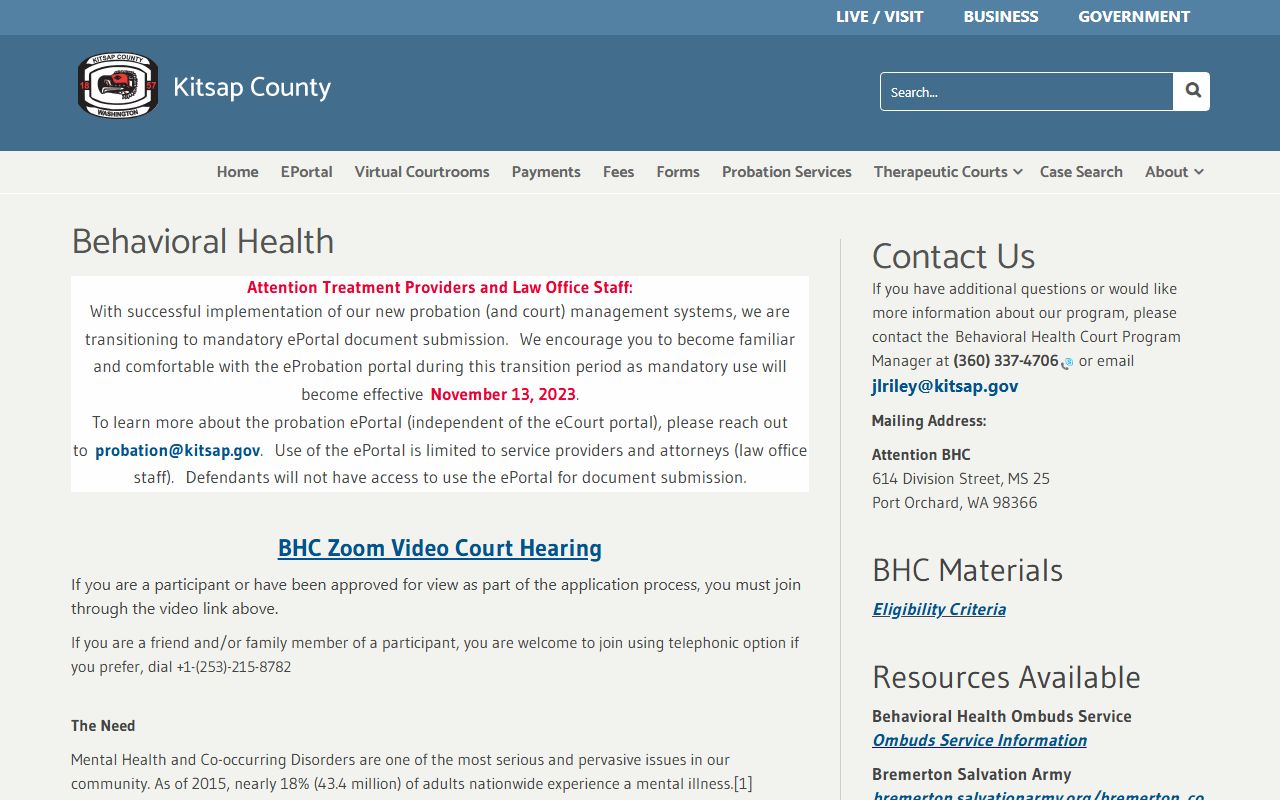Click the address line '614 Division Street, MS 25'
This screenshot has width=1280, height=800.
[x=961, y=478]
